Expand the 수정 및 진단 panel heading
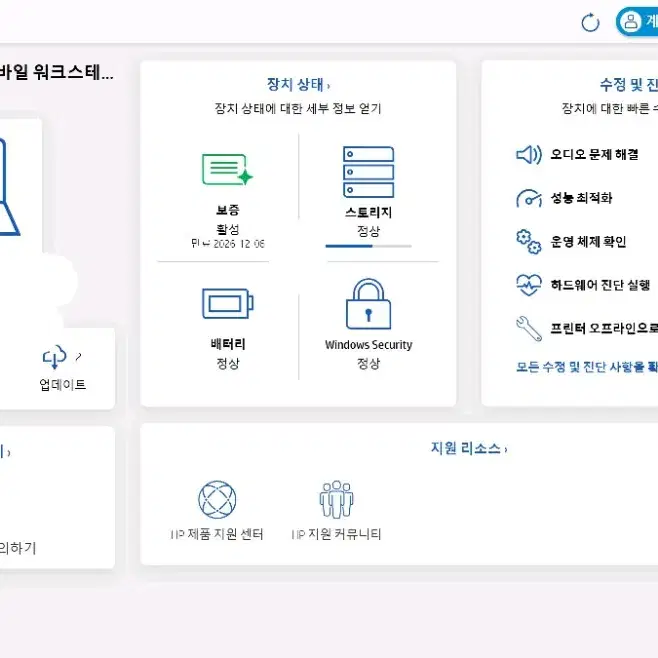This screenshot has height=658, width=658. tap(629, 85)
